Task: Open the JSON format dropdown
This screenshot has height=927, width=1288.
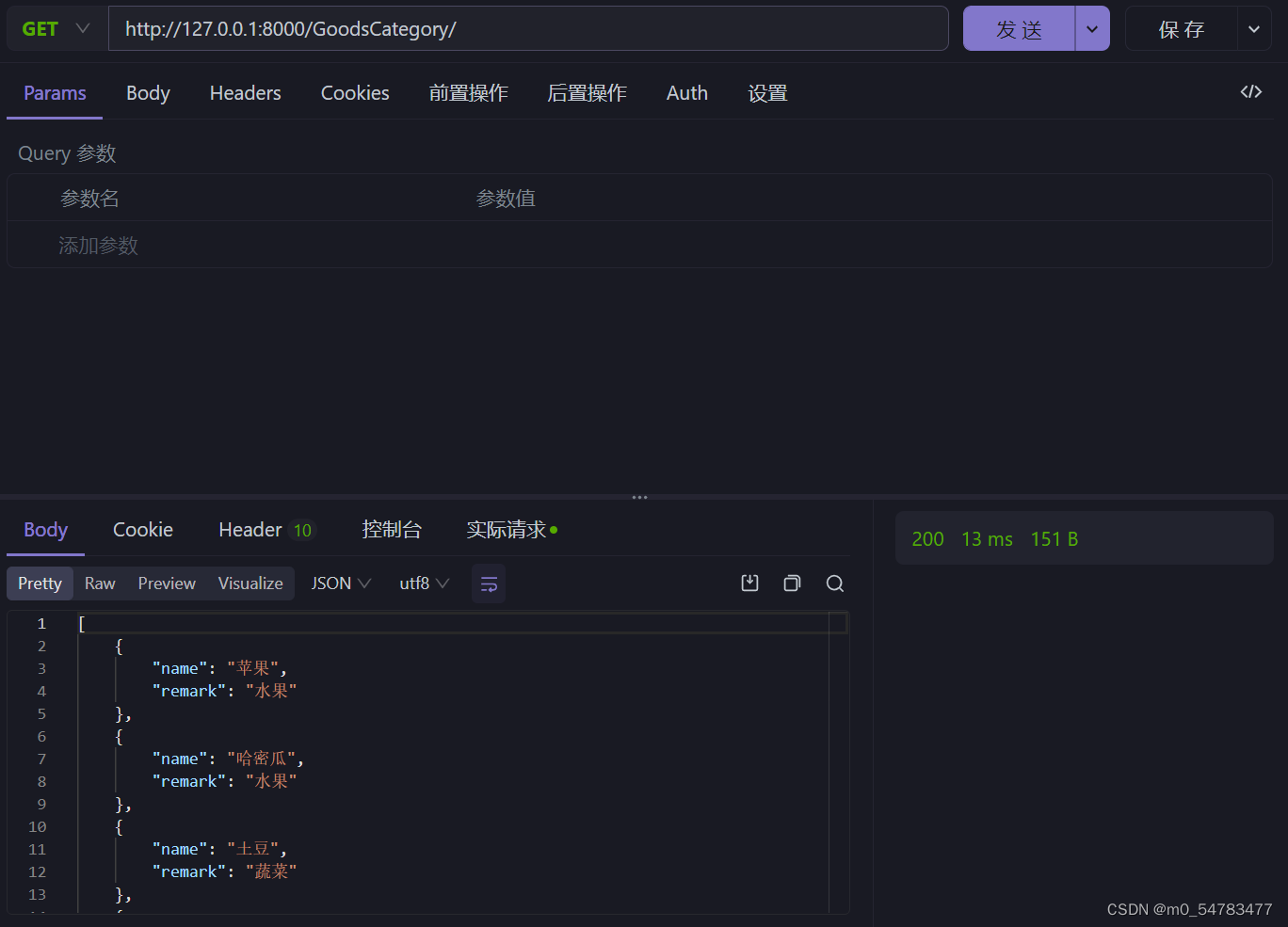Action: pyautogui.click(x=339, y=583)
